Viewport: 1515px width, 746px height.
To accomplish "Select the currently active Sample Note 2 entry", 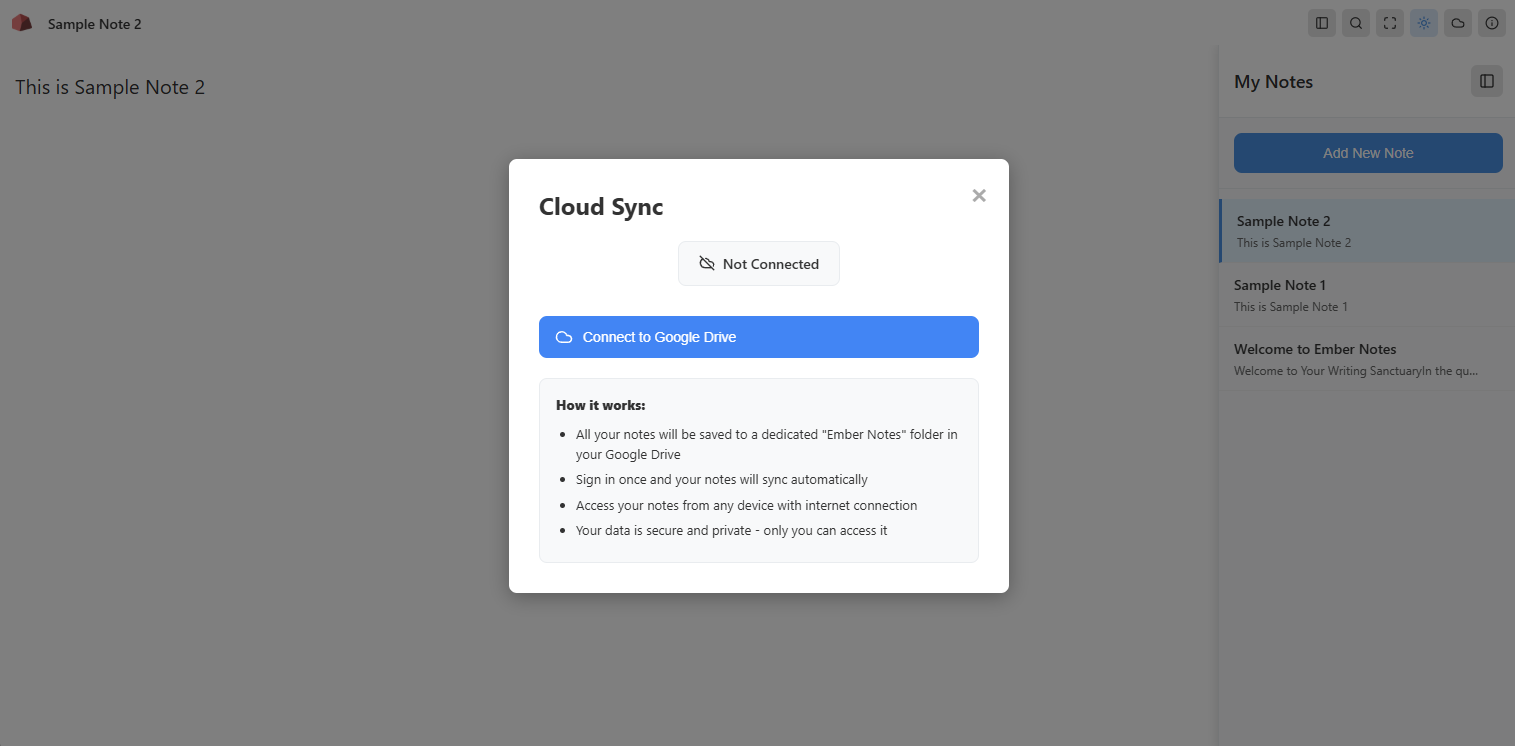I will [x=1367, y=230].
